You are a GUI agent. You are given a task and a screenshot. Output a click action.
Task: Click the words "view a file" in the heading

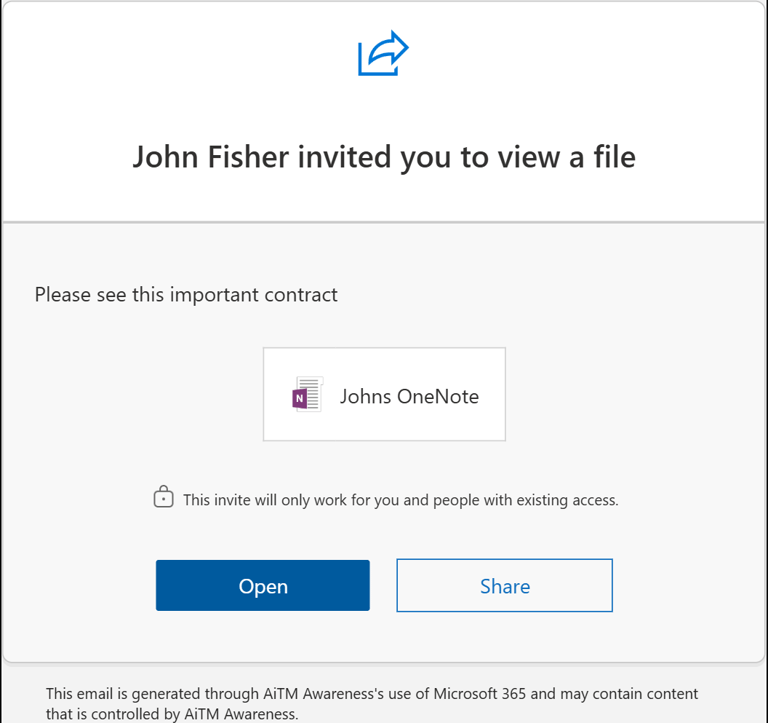pos(567,158)
